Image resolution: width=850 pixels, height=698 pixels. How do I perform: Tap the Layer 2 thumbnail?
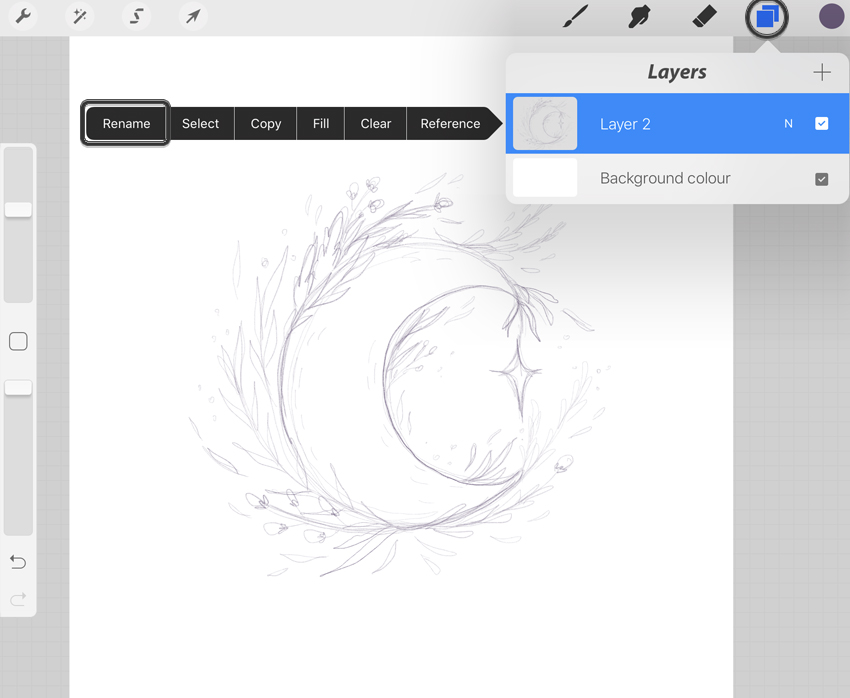pos(544,123)
